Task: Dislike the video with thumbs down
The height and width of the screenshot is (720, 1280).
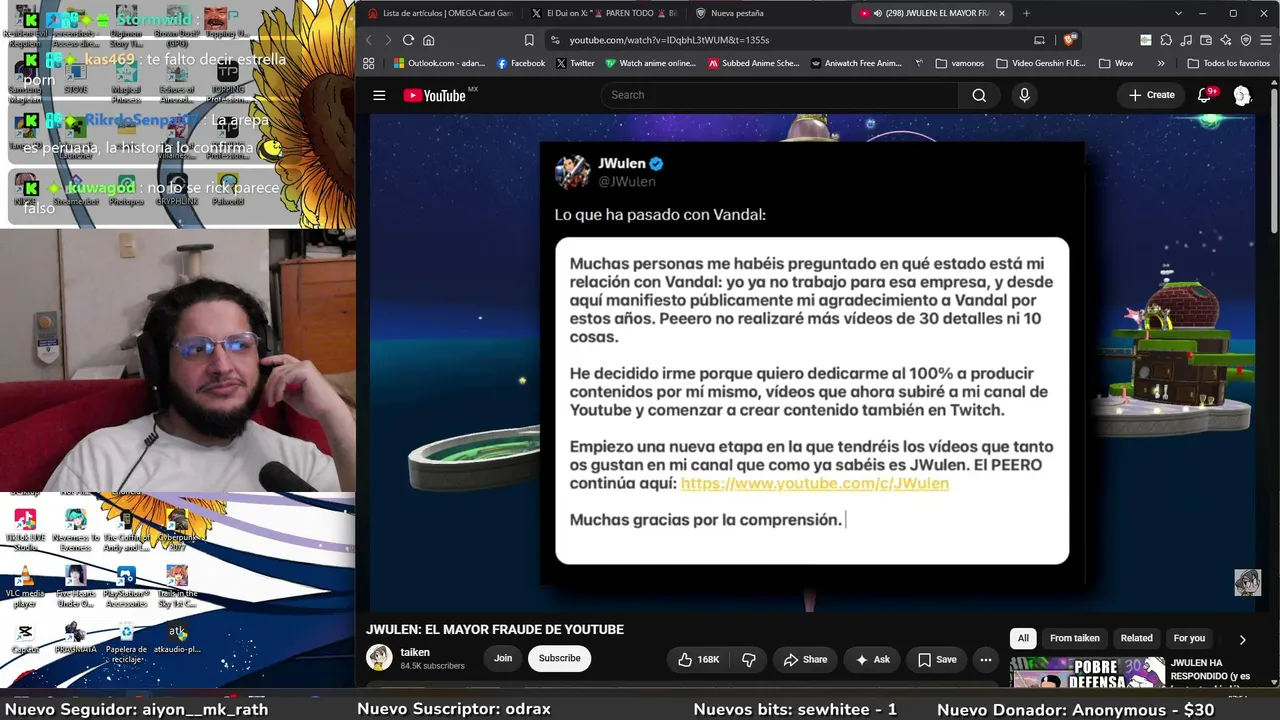Action: [748, 659]
